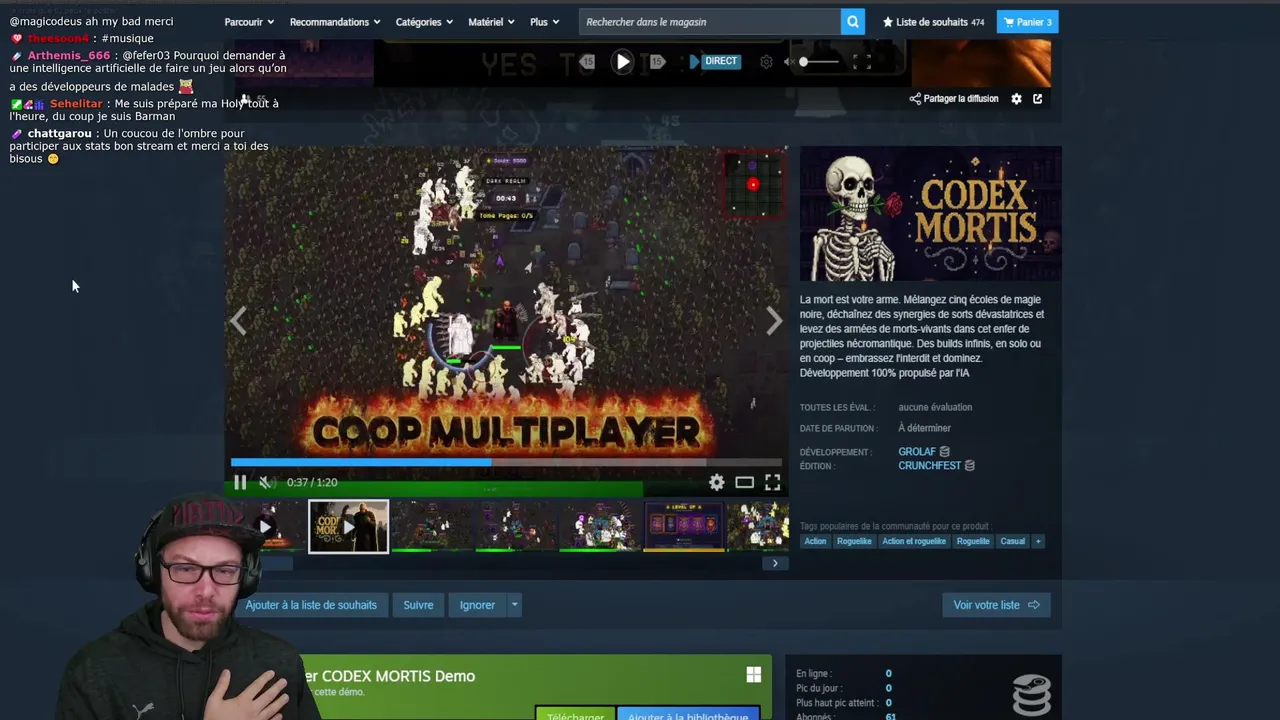This screenshot has height=720, width=1280.
Task: Click Windows platform icon on demo banner
Action: 754,675
